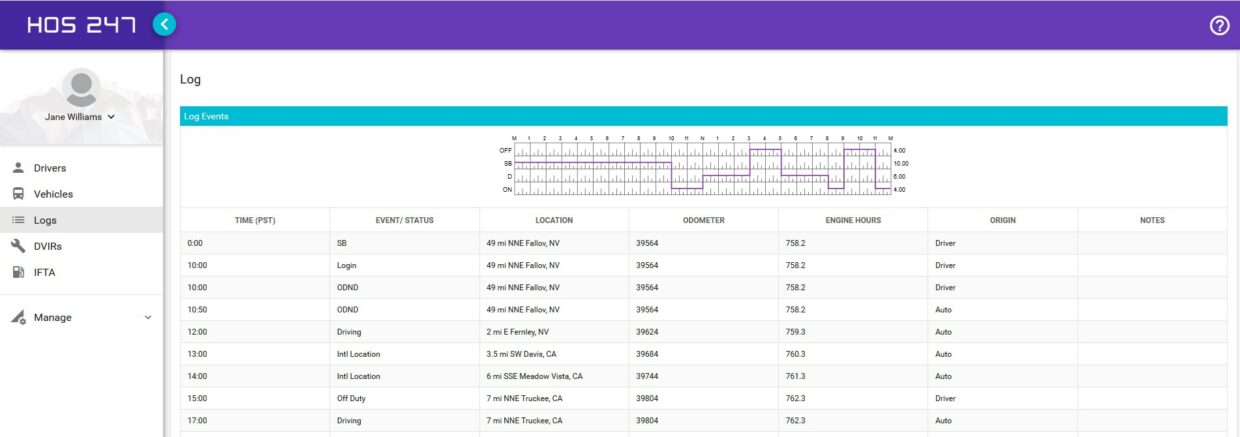The image size is (1240, 437).
Task: Click the TIME (PST) column header
Action: pyautogui.click(x=255, y=220)
